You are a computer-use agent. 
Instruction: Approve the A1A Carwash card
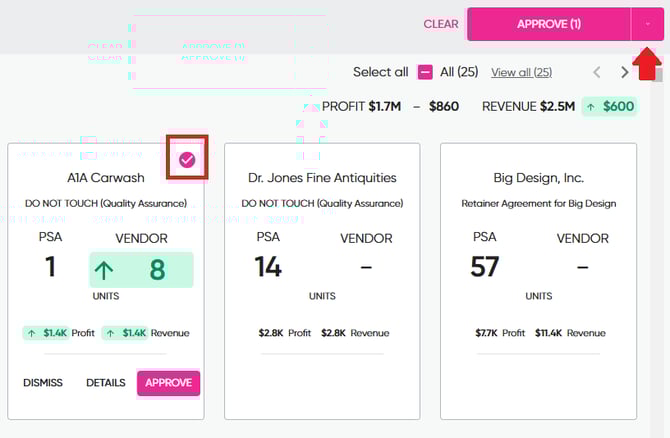click(x=168, y=383)
